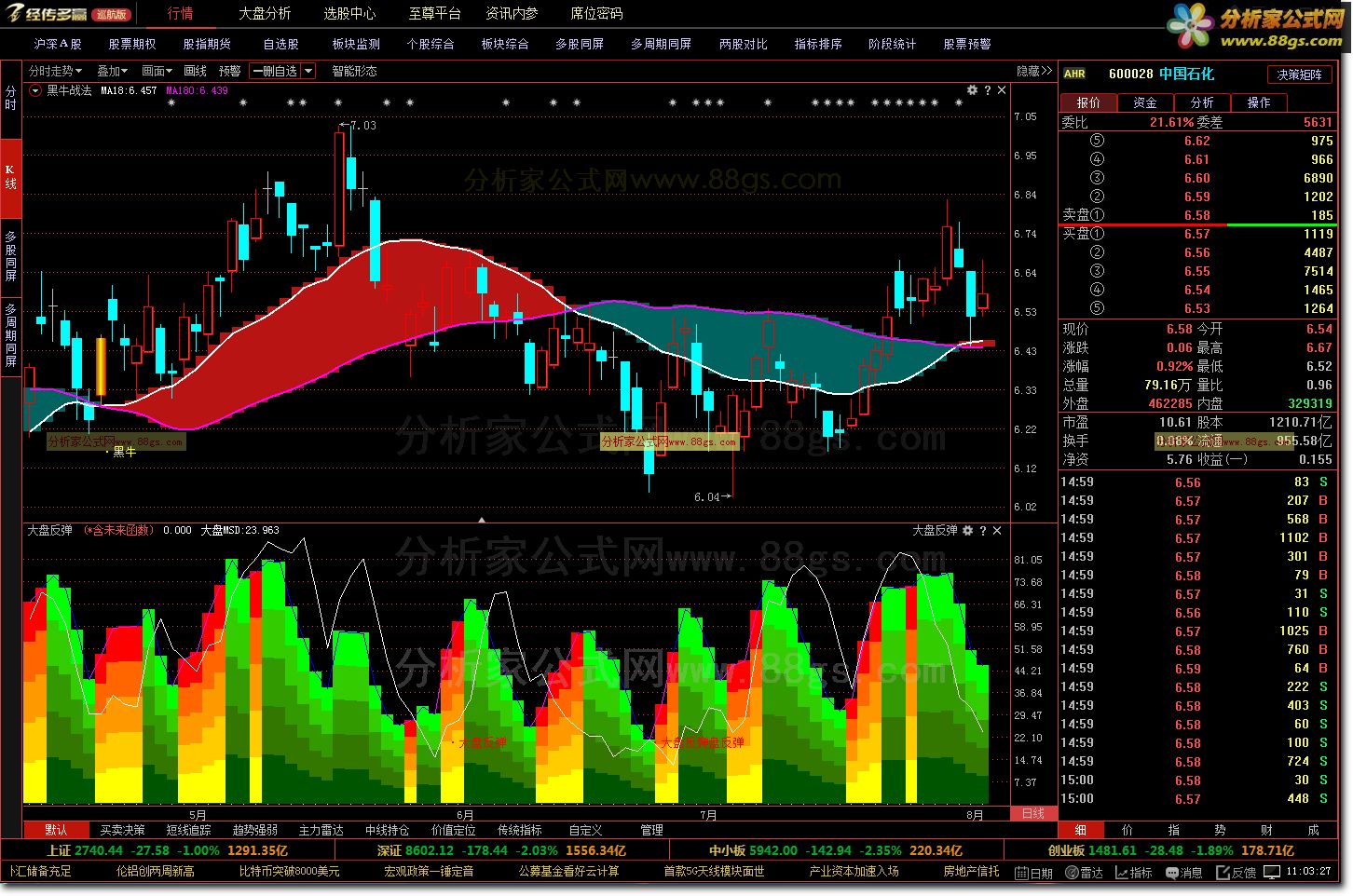The image size is (1353, 896).
Task: Open news headline 首款5G天线模块面世
Action: tap(714, 872)
